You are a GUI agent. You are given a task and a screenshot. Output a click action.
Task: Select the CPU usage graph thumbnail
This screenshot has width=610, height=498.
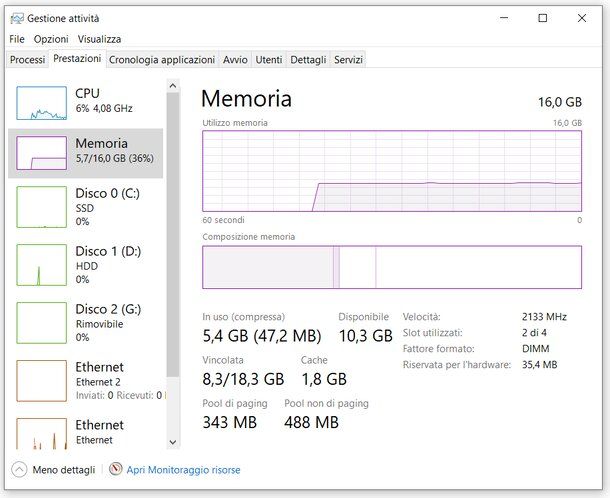click(41, 101)
